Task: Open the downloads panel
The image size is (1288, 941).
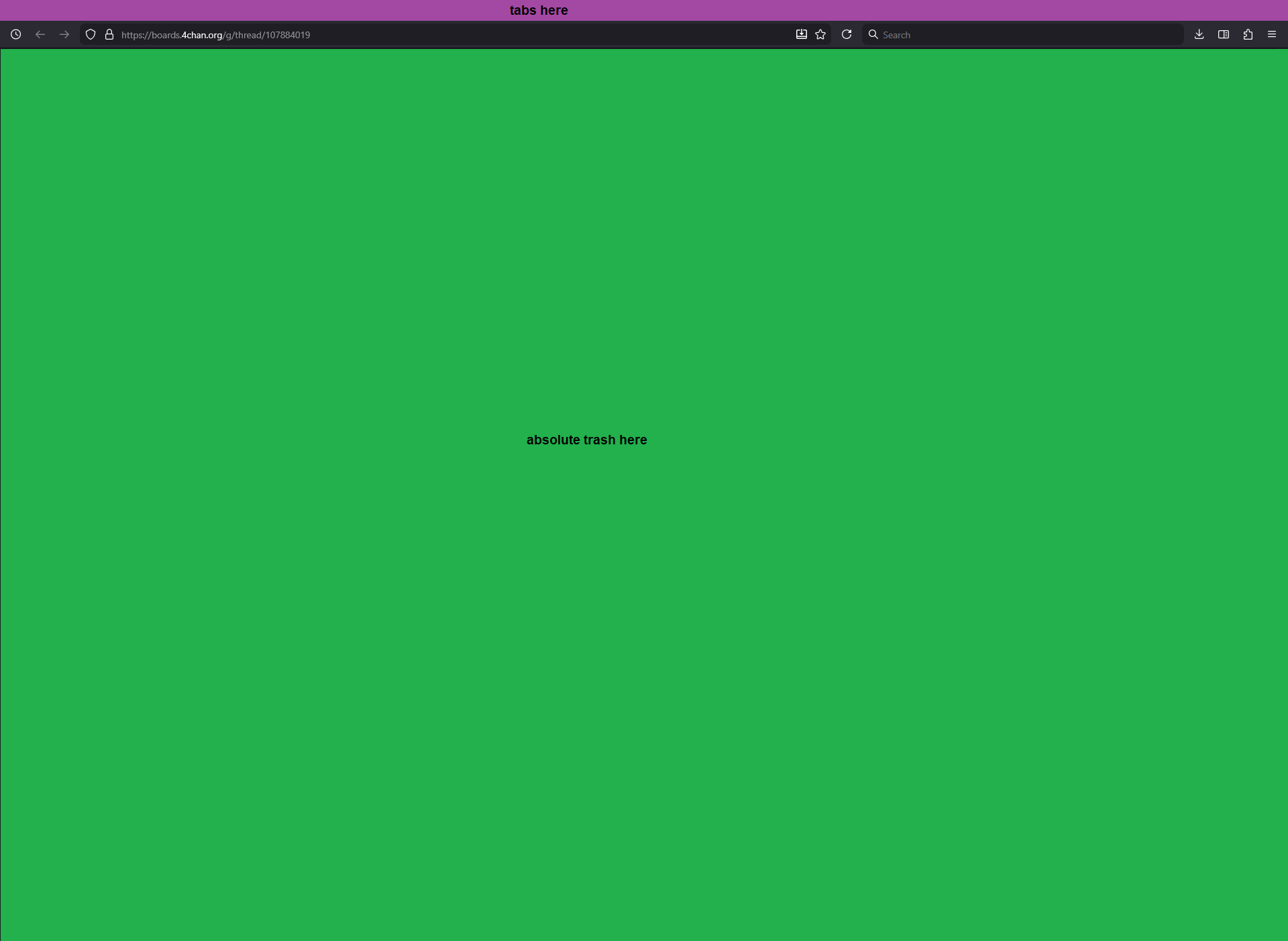Action: tap(1199, 34)
